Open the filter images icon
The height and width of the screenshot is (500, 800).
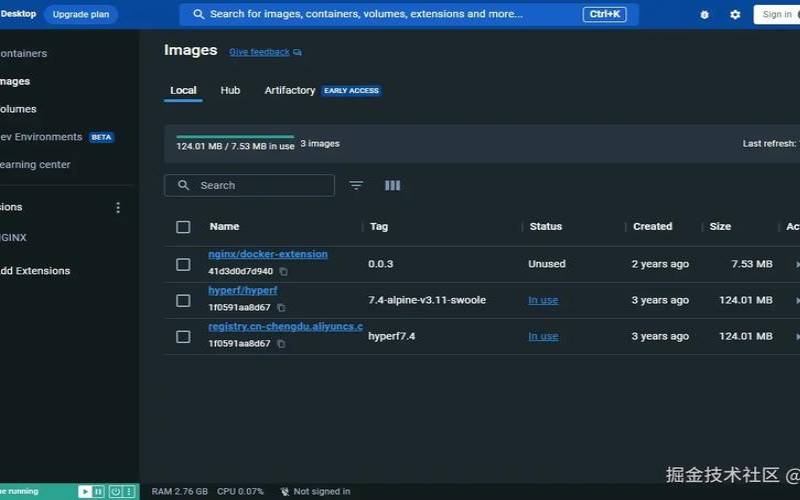356,185
